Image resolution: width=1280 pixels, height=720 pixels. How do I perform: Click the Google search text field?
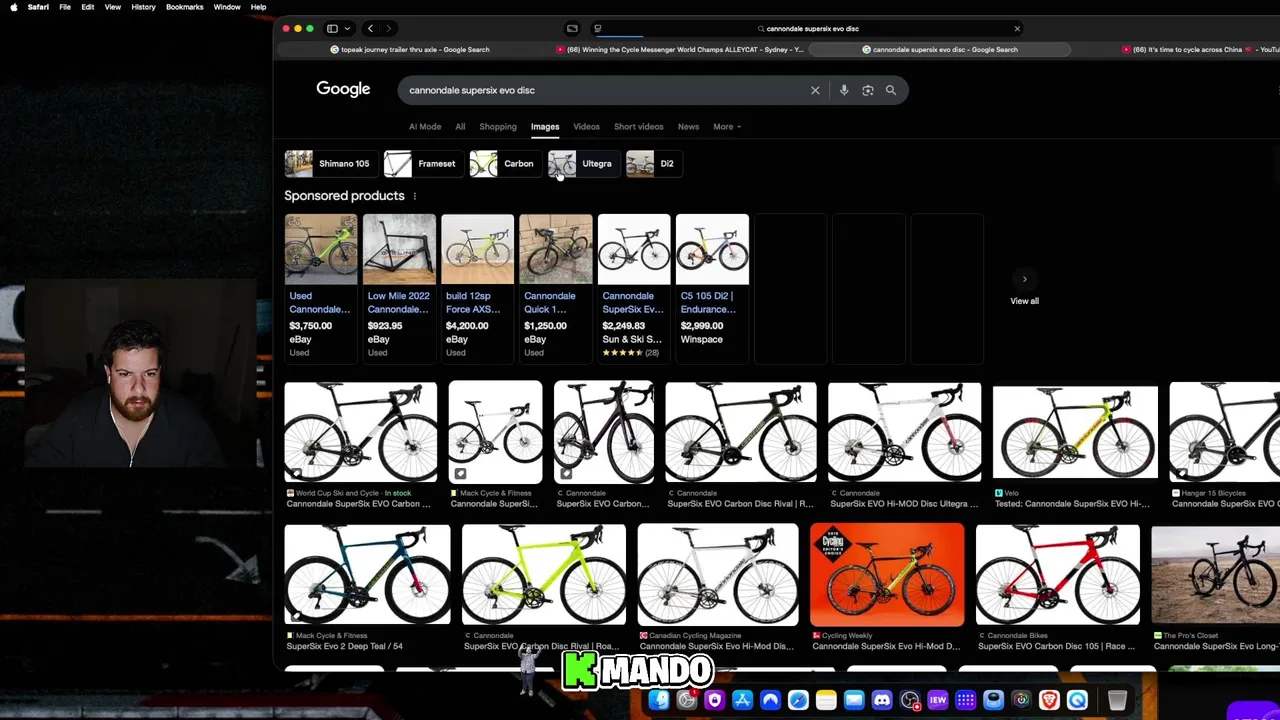pyautogui.click(x=605, y=90)
